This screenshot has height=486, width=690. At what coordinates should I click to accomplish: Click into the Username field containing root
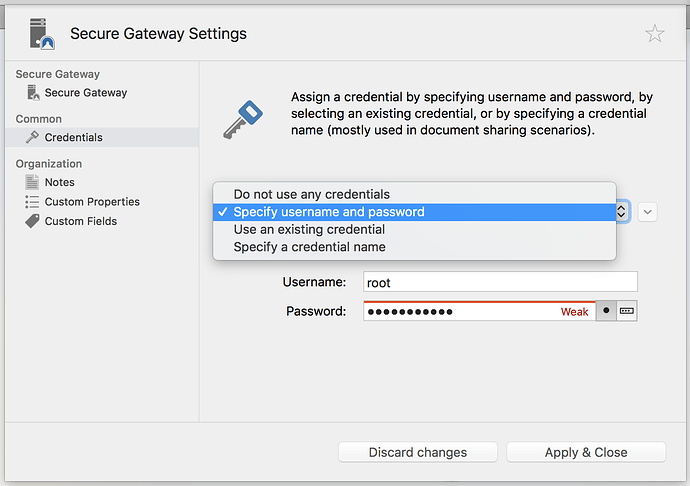(x=500, y=283)
